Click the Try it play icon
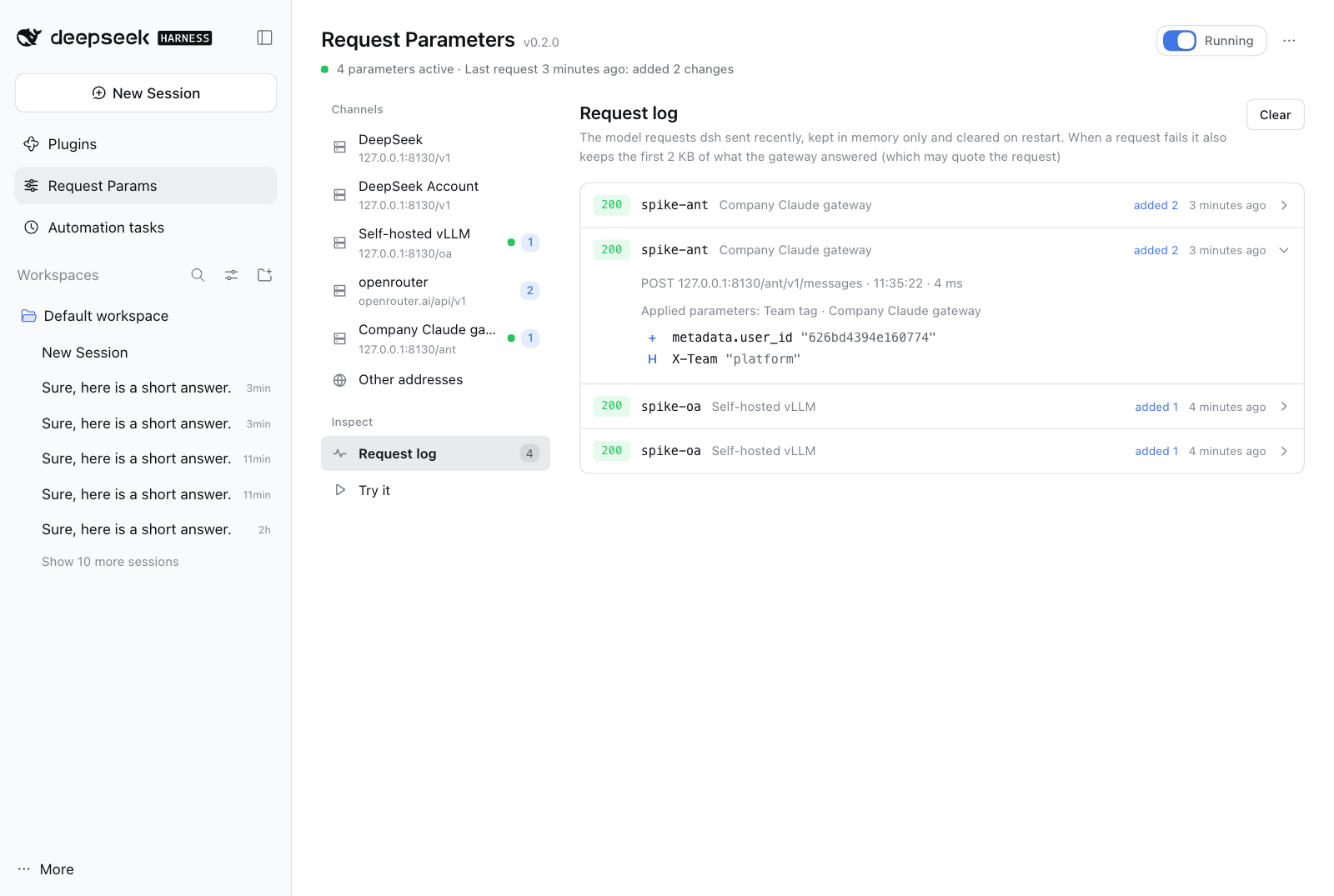 (339, 490)
